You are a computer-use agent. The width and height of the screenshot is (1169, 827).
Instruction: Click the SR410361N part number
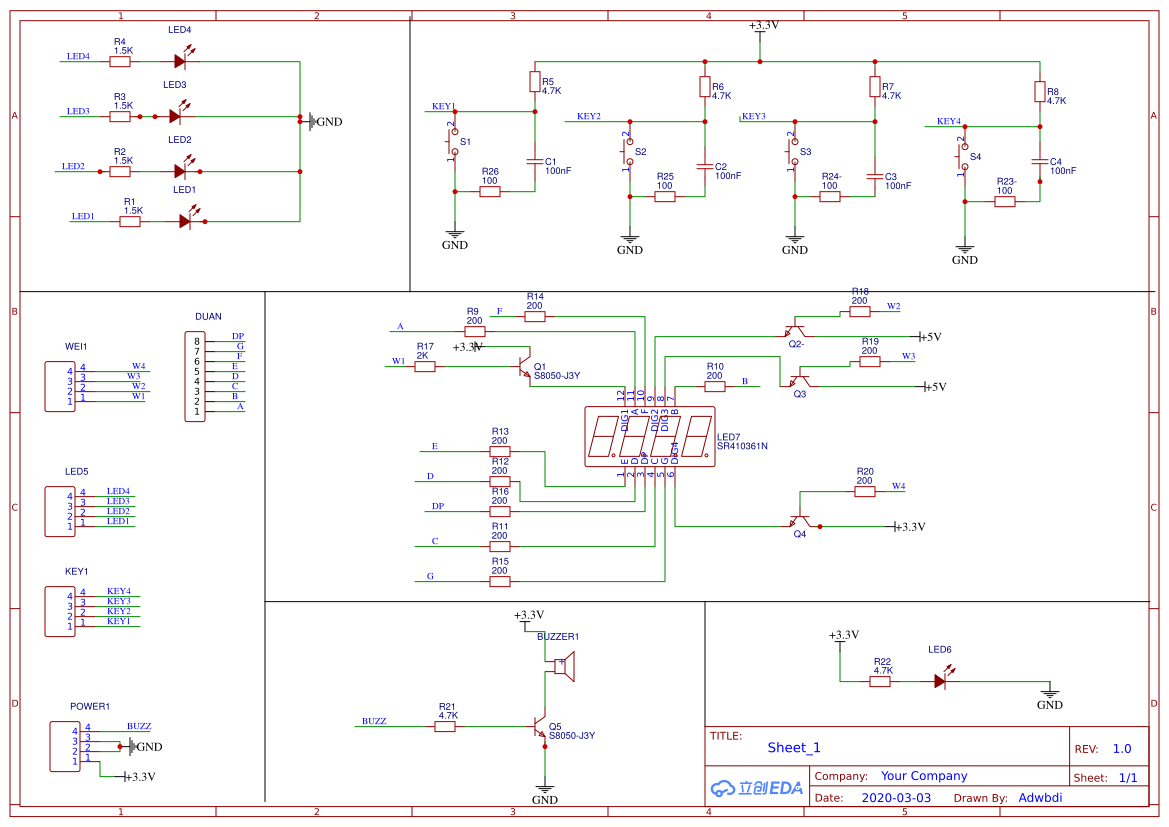coord(742,446)
